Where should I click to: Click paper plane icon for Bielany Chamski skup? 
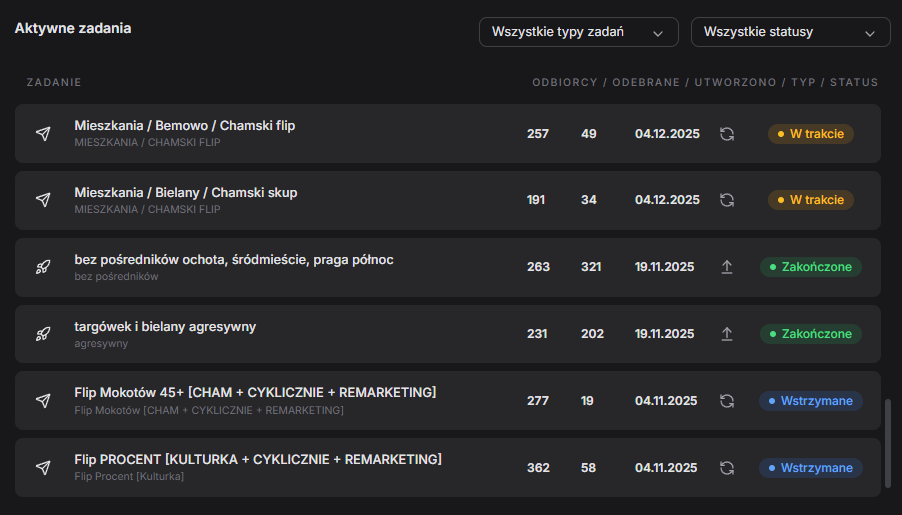43,200
